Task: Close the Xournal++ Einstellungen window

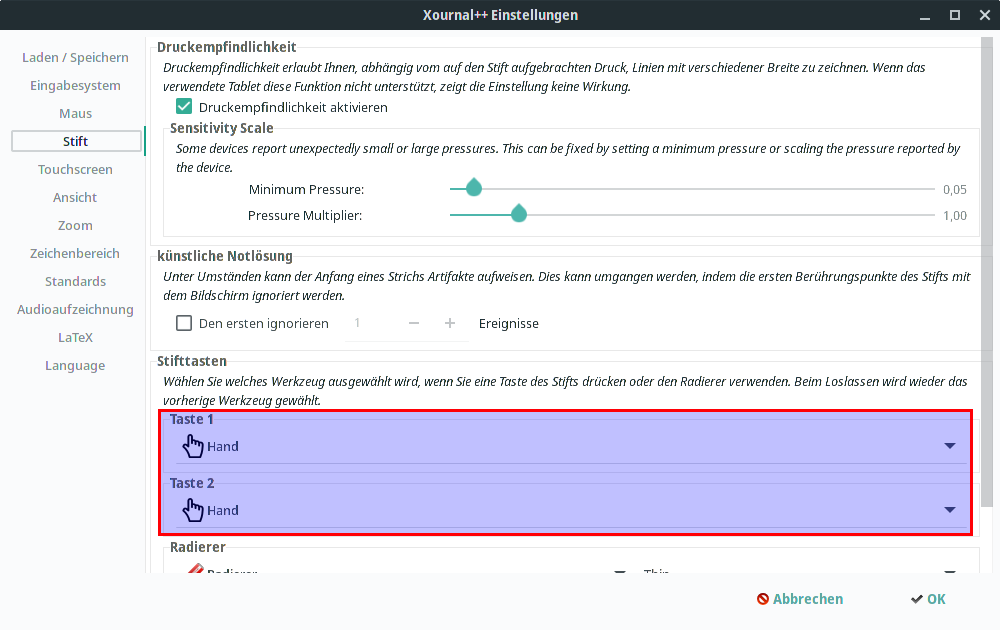Action: click(x=985, y=15)
